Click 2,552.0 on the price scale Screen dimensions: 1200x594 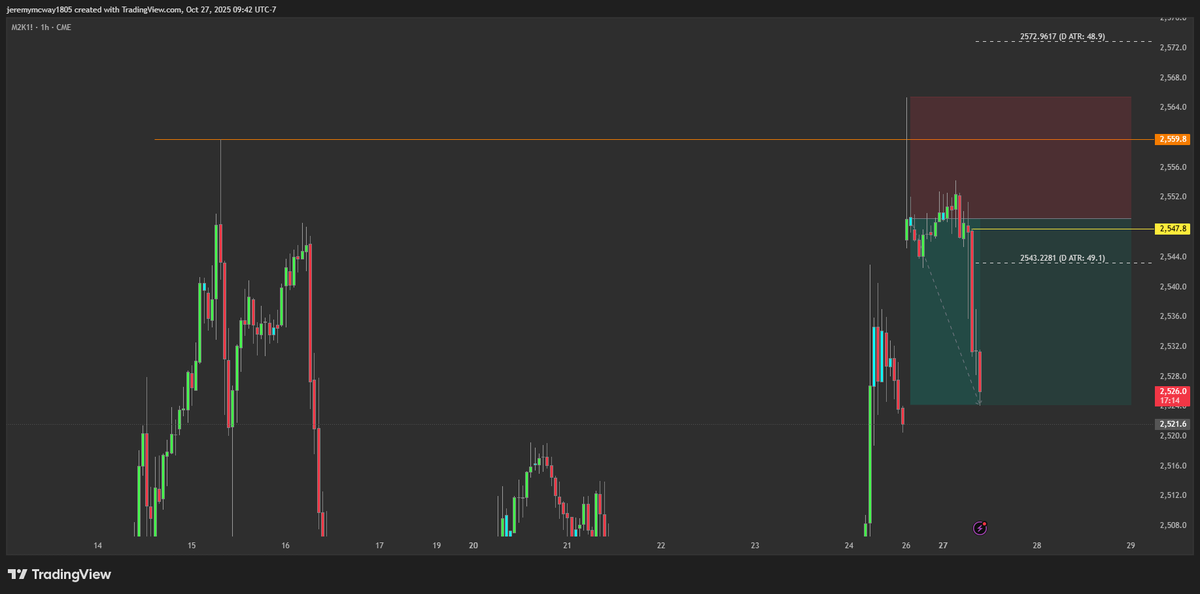1173,197
